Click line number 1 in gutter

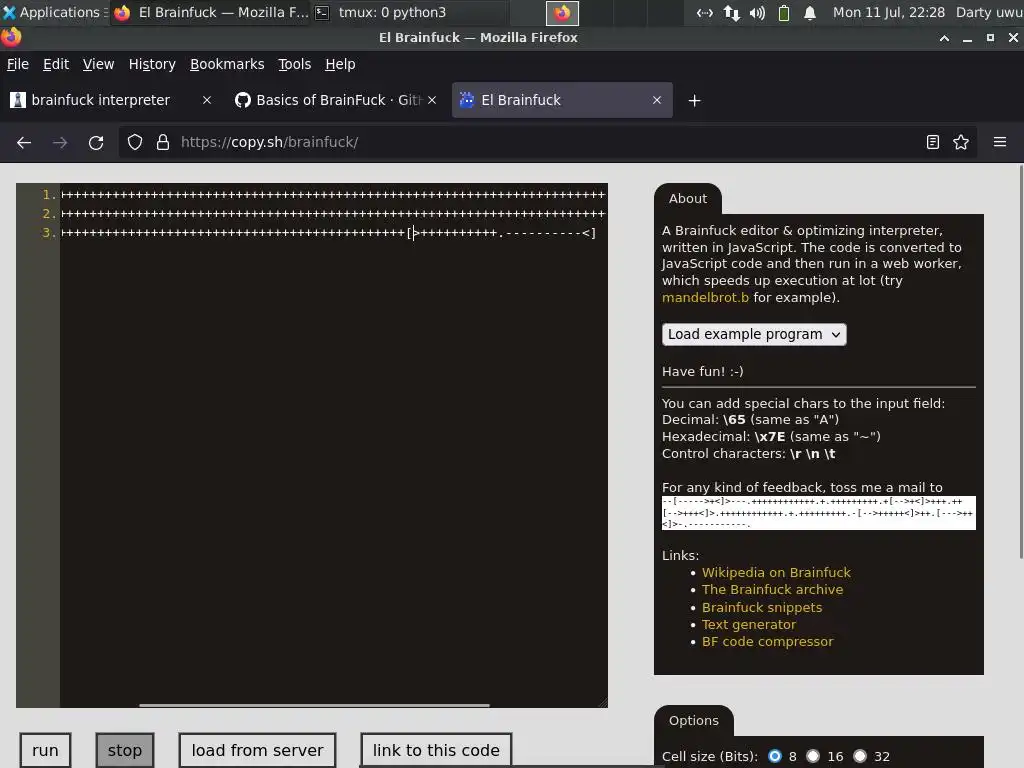pyautogui.click(x=48, y=195)
